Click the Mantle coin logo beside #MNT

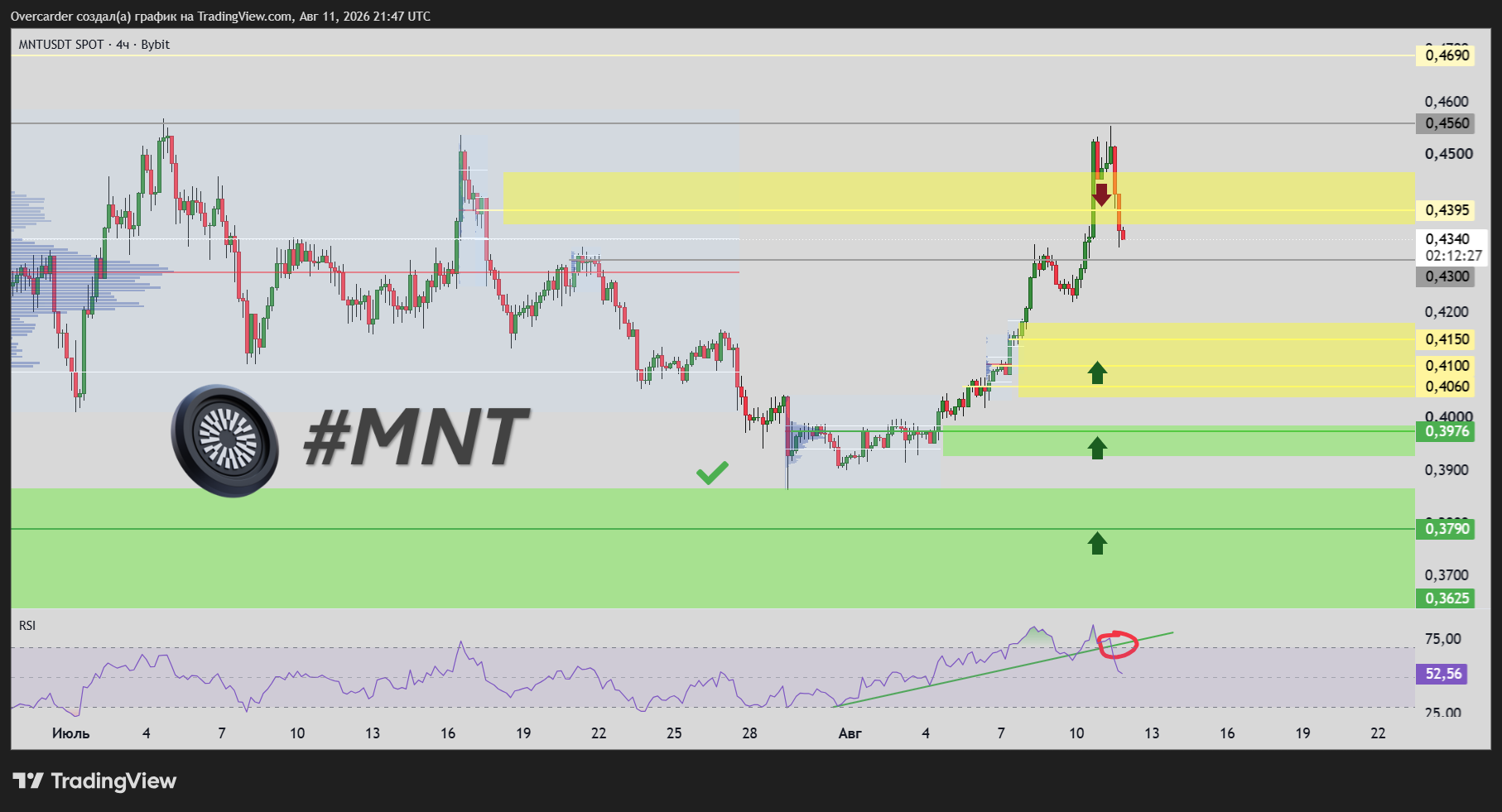click(224, 440)
